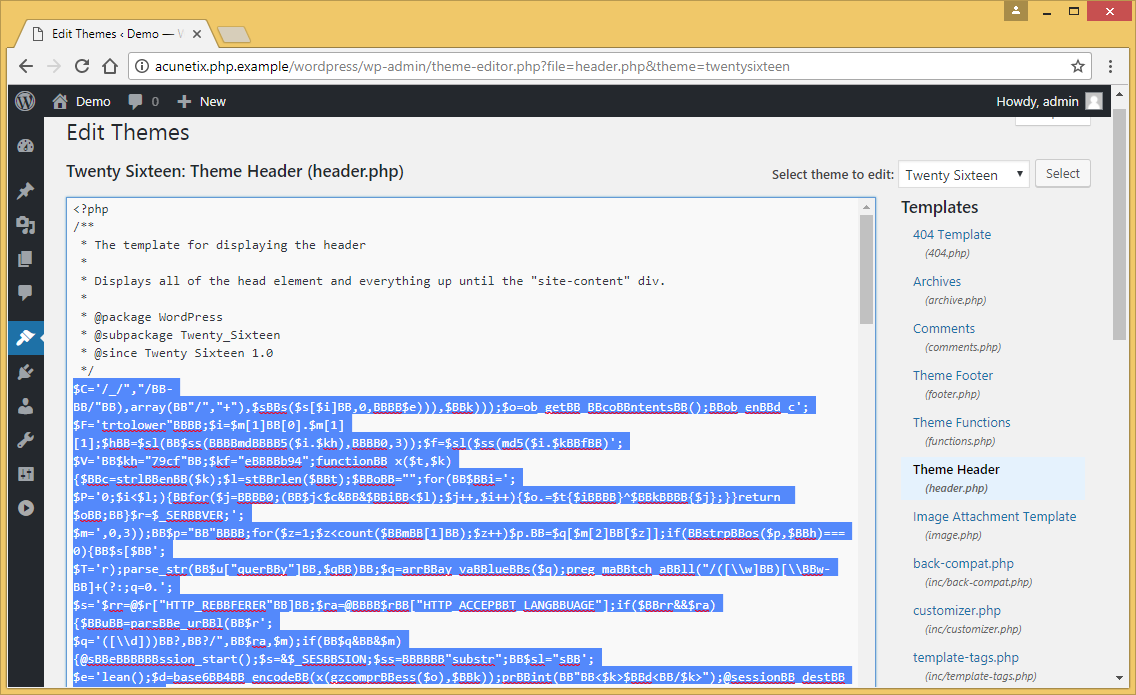Viewport: 1136px width, 695px height.
Task: Open the Posts pushpin sidebar icon
Action: (x=25, y=191)
